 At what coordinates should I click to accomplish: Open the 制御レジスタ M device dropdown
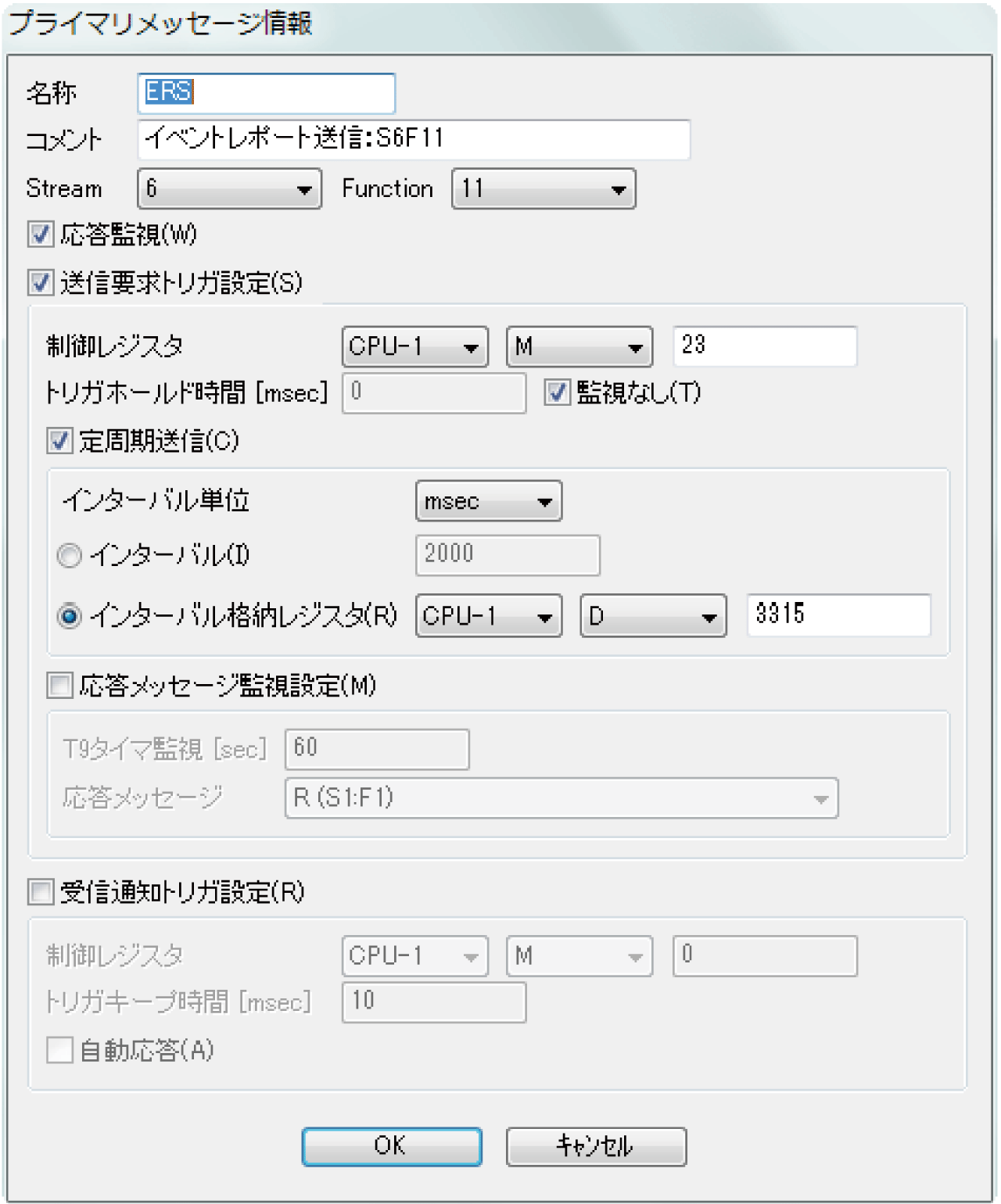tap(579, 346)
